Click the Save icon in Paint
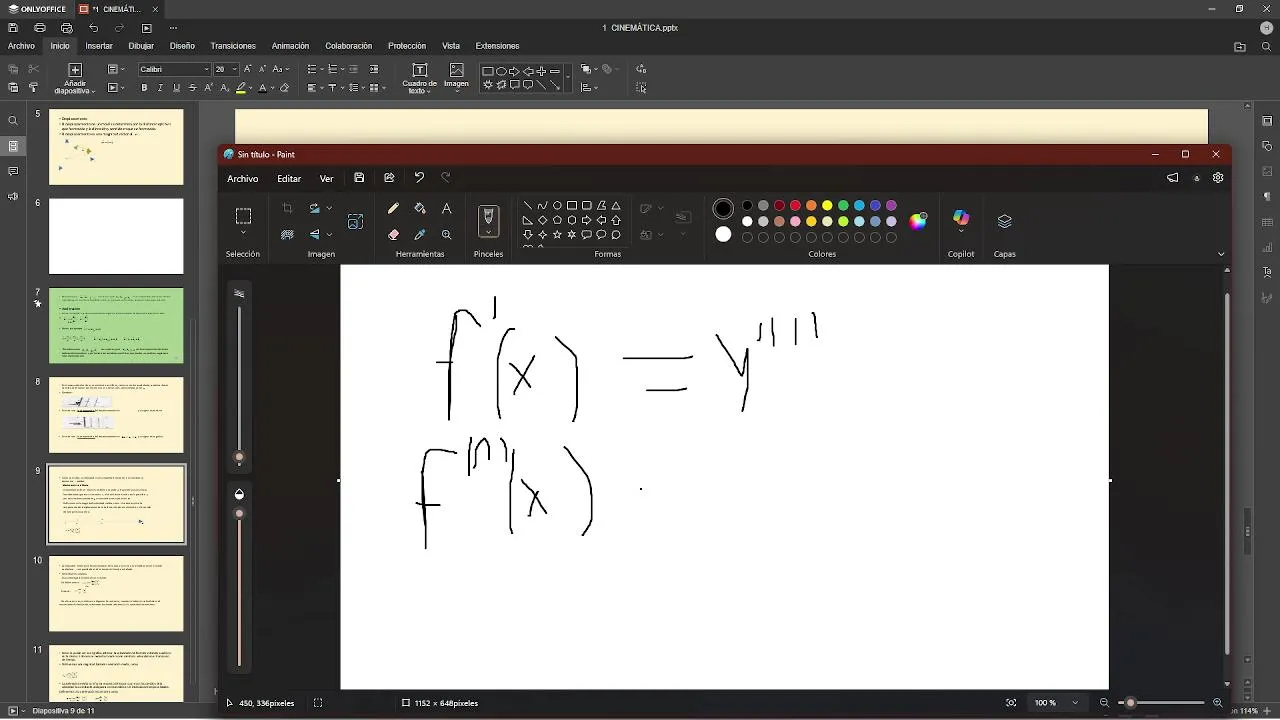Image resolution: width=1280 pixels, height=720 pixels. (x=359, y=178)
